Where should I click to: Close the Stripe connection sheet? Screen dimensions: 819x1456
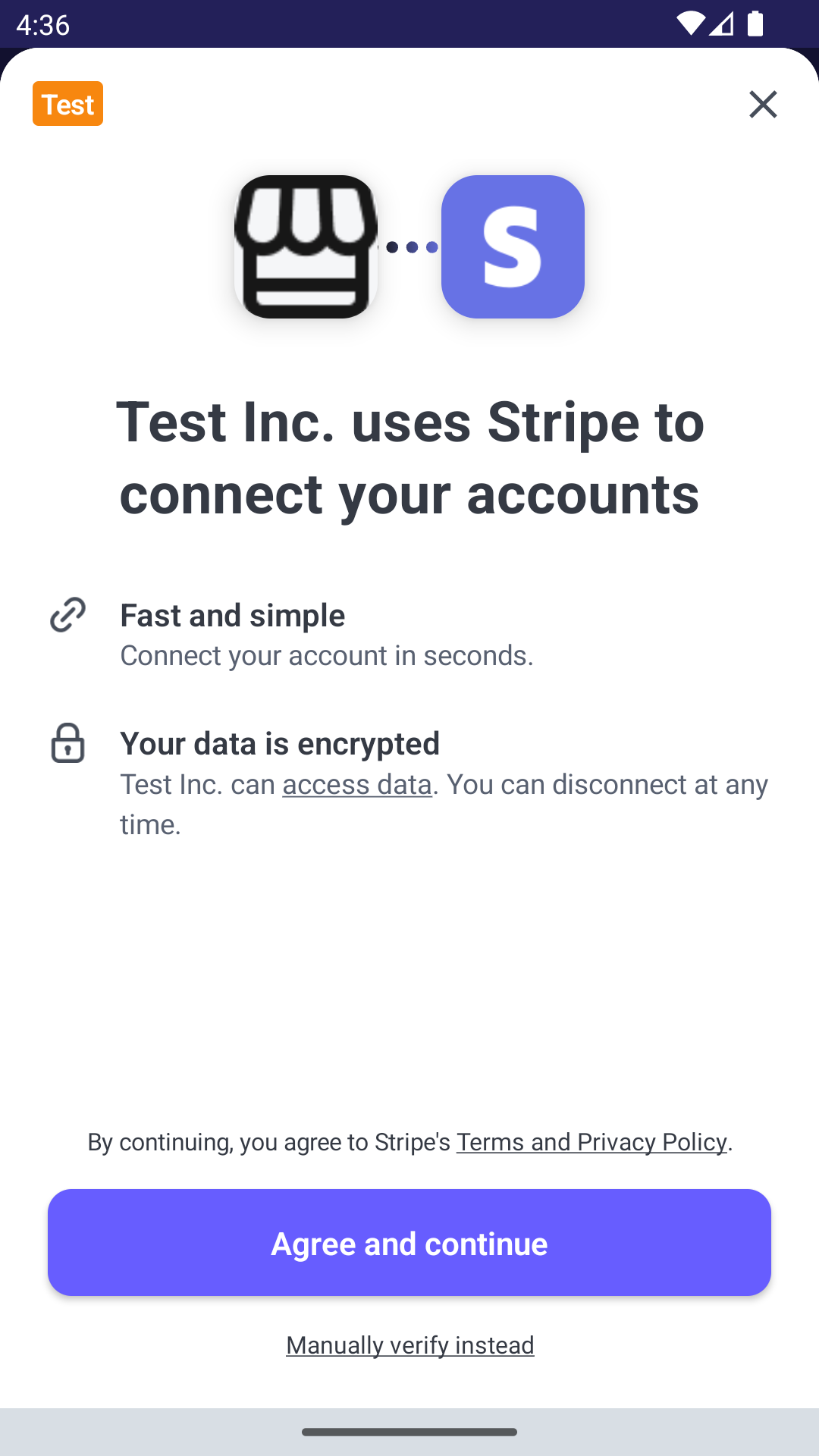point(763,104)
